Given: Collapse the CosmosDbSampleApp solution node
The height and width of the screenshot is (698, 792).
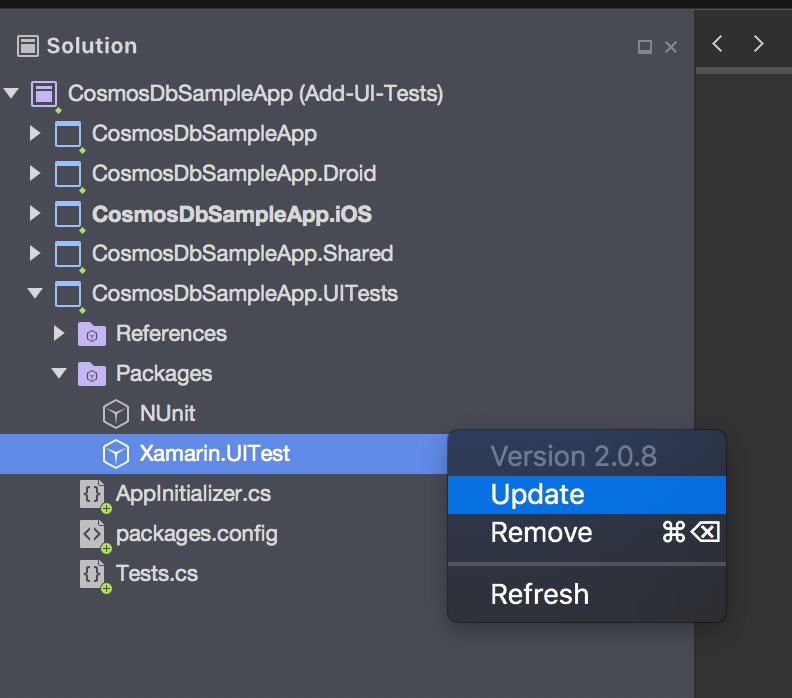Looking at the screenshot, I should coord(11,93).
